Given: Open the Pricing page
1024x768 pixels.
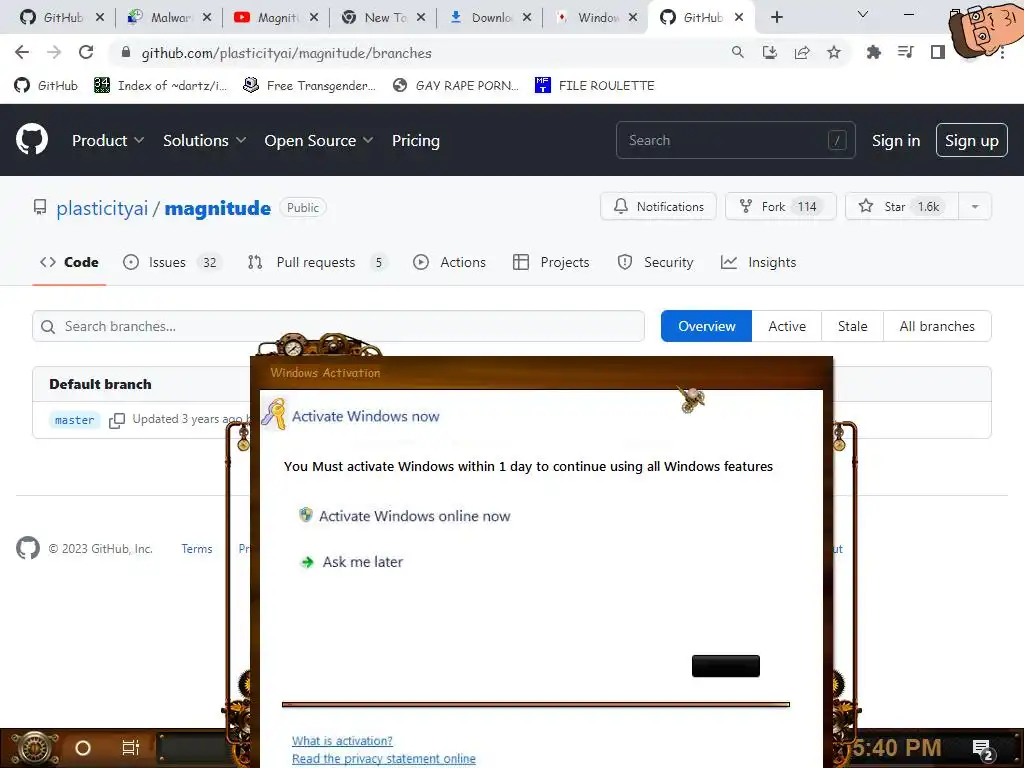Looking at the screenshot, I should pyautogui.click(x=416, y=140).
